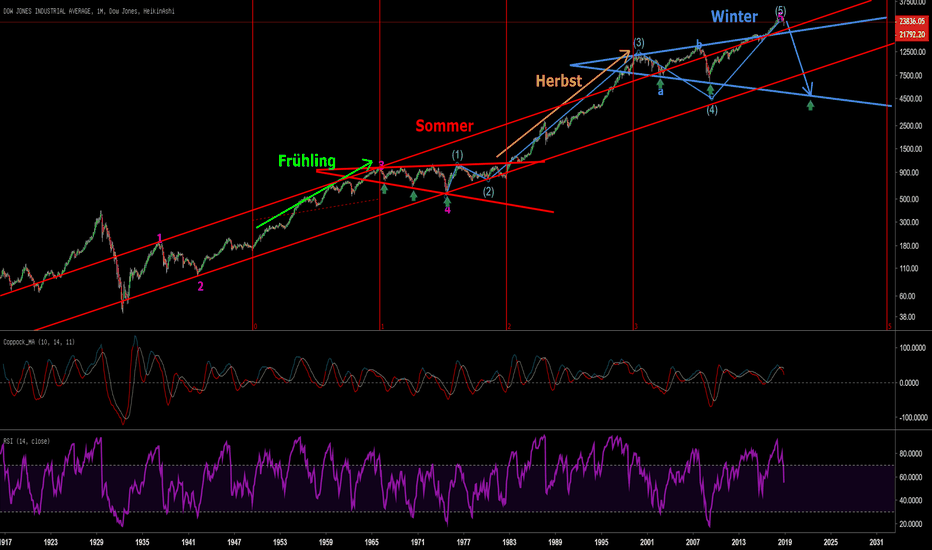
Task: Select the pink wave 1 label near 1937
Action: (x=159, y=239)
